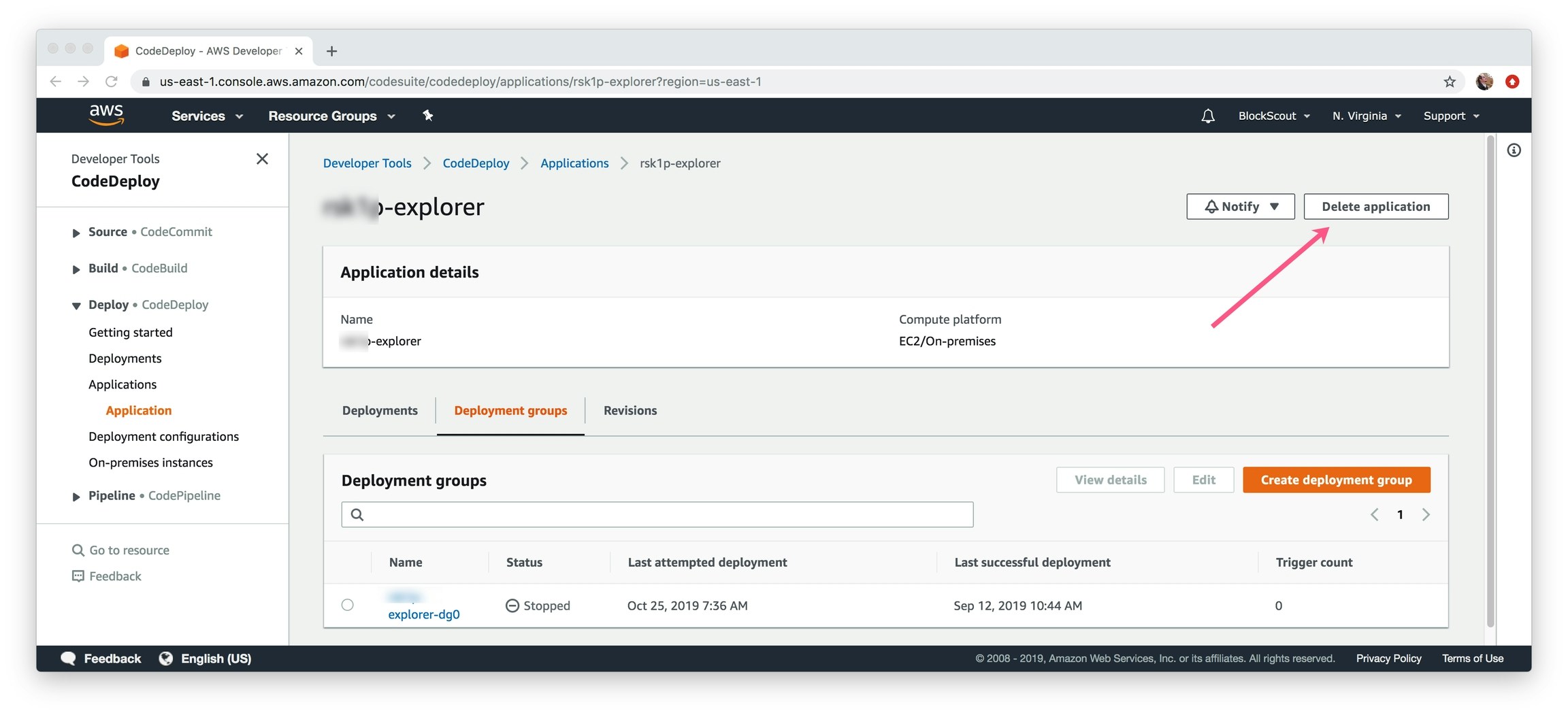Click the 'Oct 25, 2019 7:36 AM' cell
This screenshot has height=715, width=1568.
click(x=687, y=605)
